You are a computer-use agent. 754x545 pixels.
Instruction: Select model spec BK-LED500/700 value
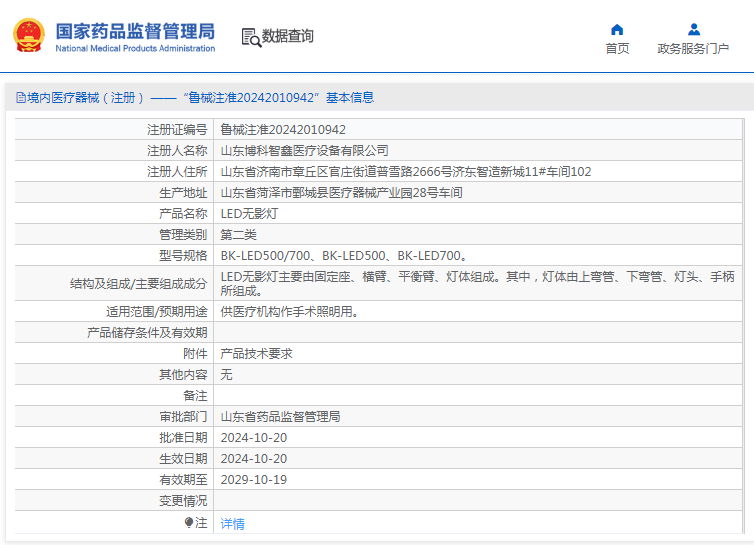click(344, 256)
